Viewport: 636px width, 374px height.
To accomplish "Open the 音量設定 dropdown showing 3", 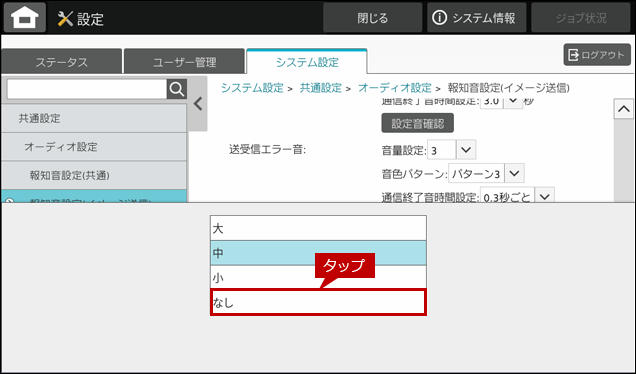I will (451, 150).
